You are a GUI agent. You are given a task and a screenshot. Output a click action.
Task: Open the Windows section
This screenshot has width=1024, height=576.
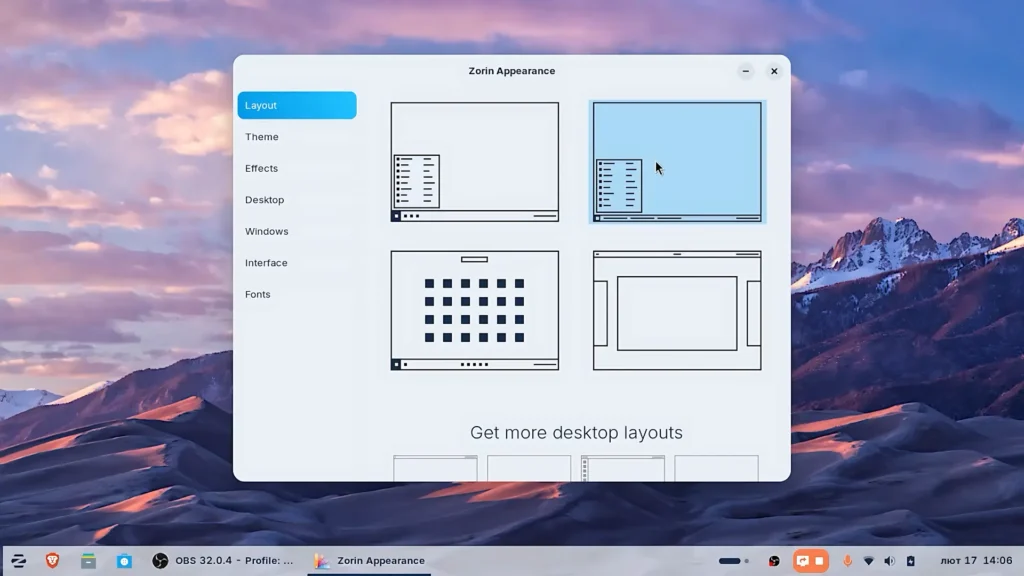[x=297, y=231]
